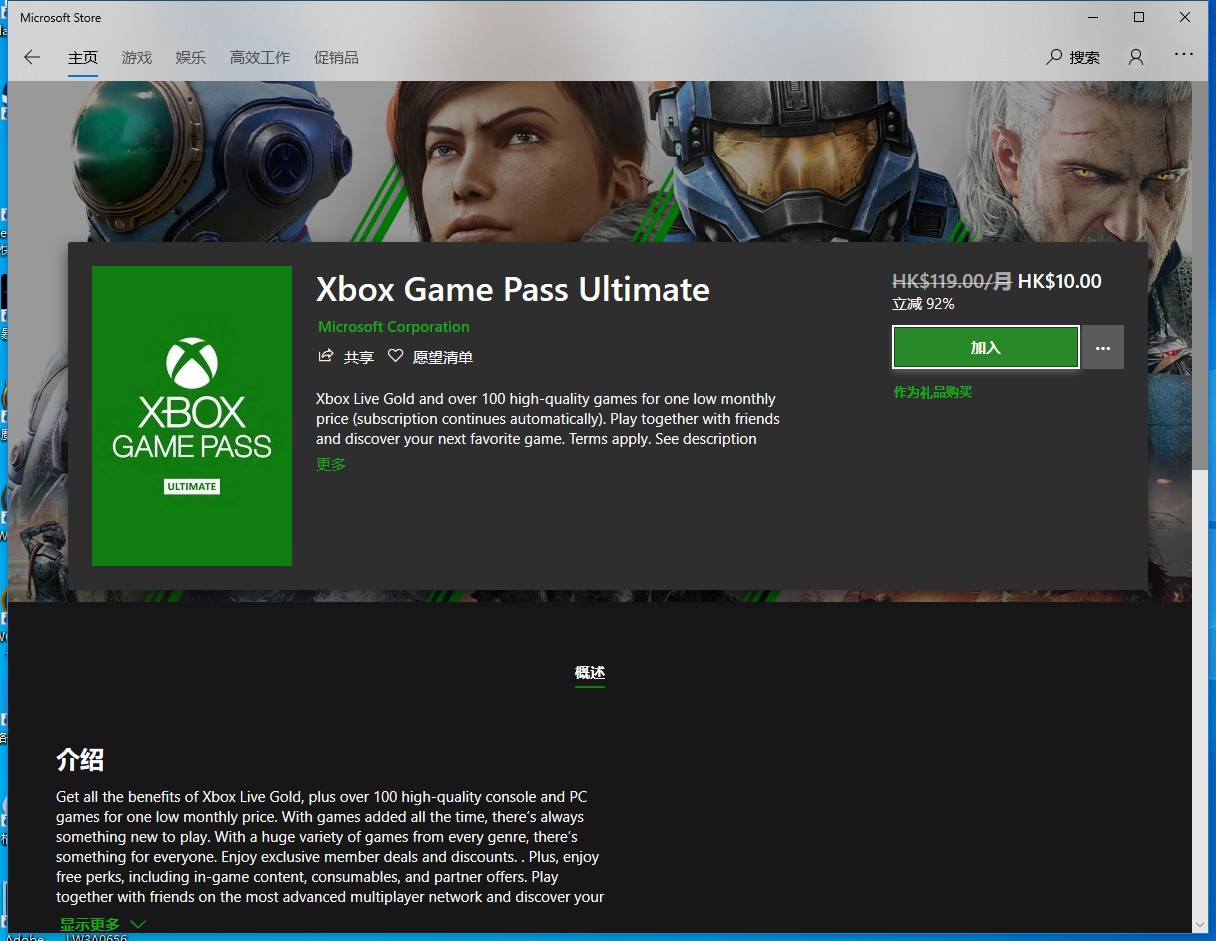Click the 作为礼品购买 link
1216x941 pixels.
[x=932, y=392]
